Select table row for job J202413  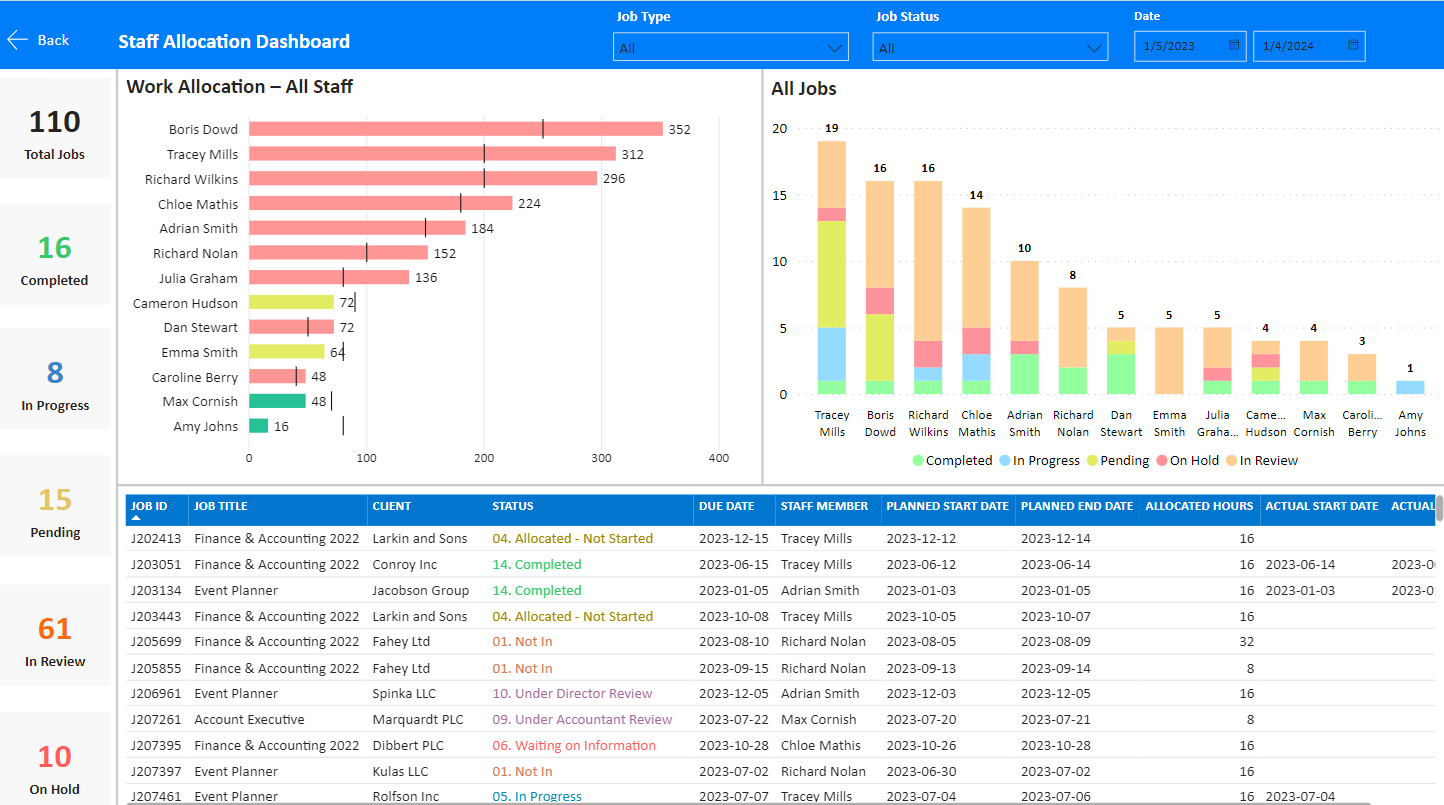[x=780, y=538]
